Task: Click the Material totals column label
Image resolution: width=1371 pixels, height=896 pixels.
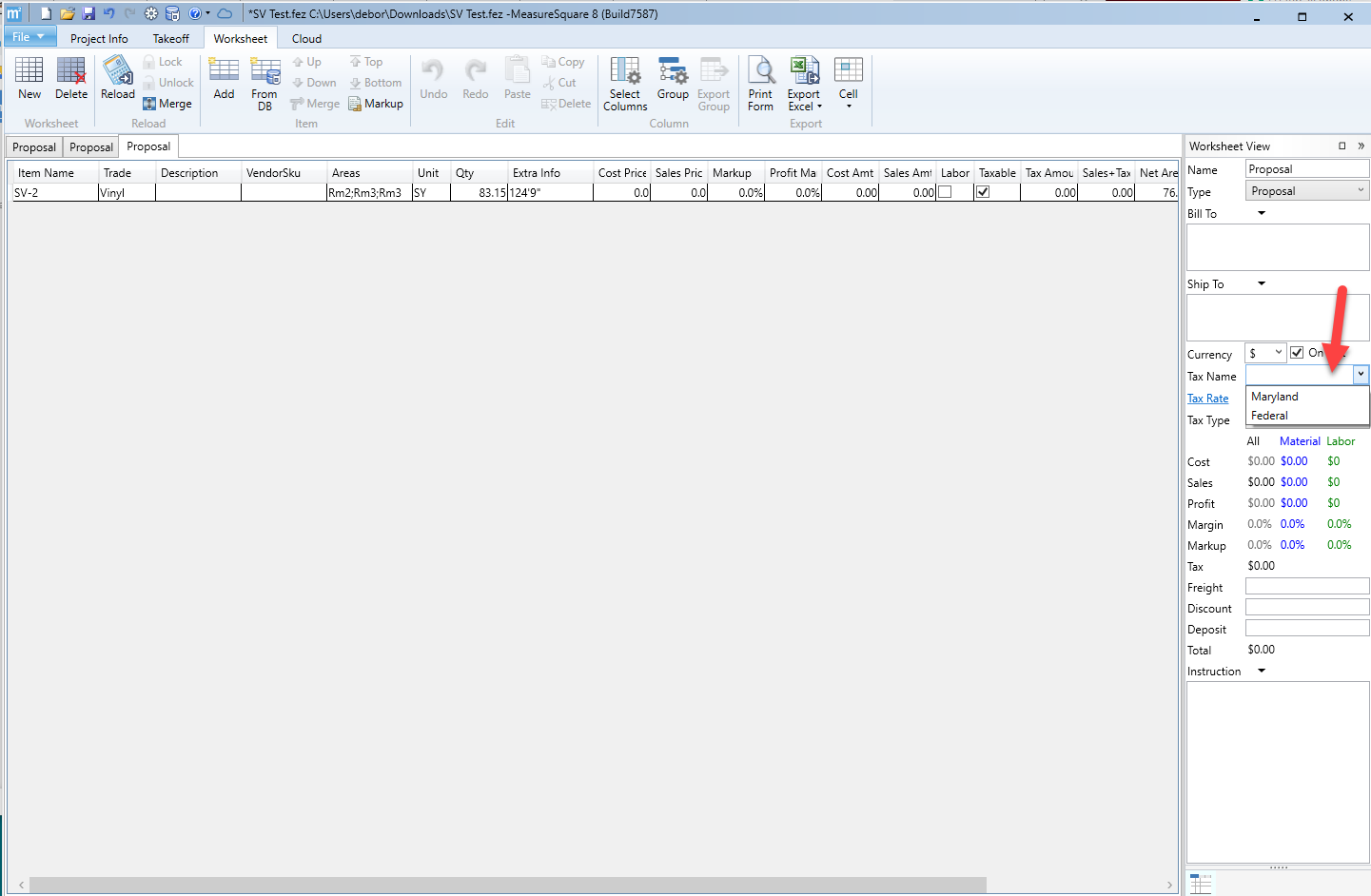Action: click(x=1300, y=441)
